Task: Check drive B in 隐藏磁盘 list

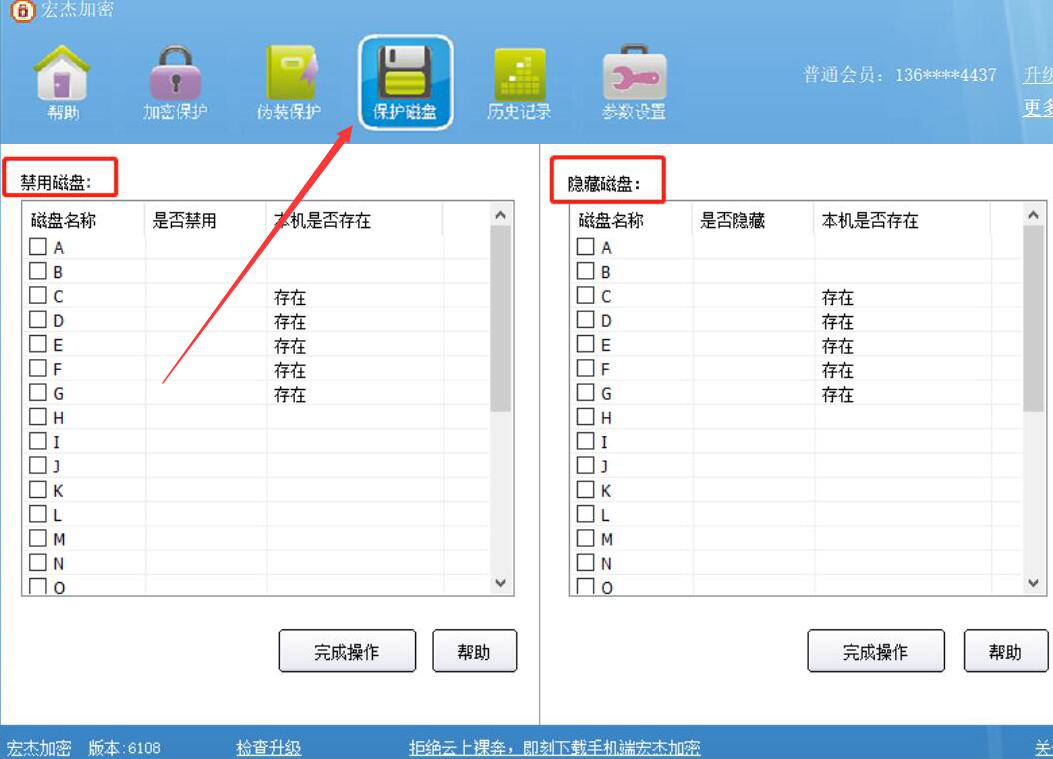Action: 586,271
